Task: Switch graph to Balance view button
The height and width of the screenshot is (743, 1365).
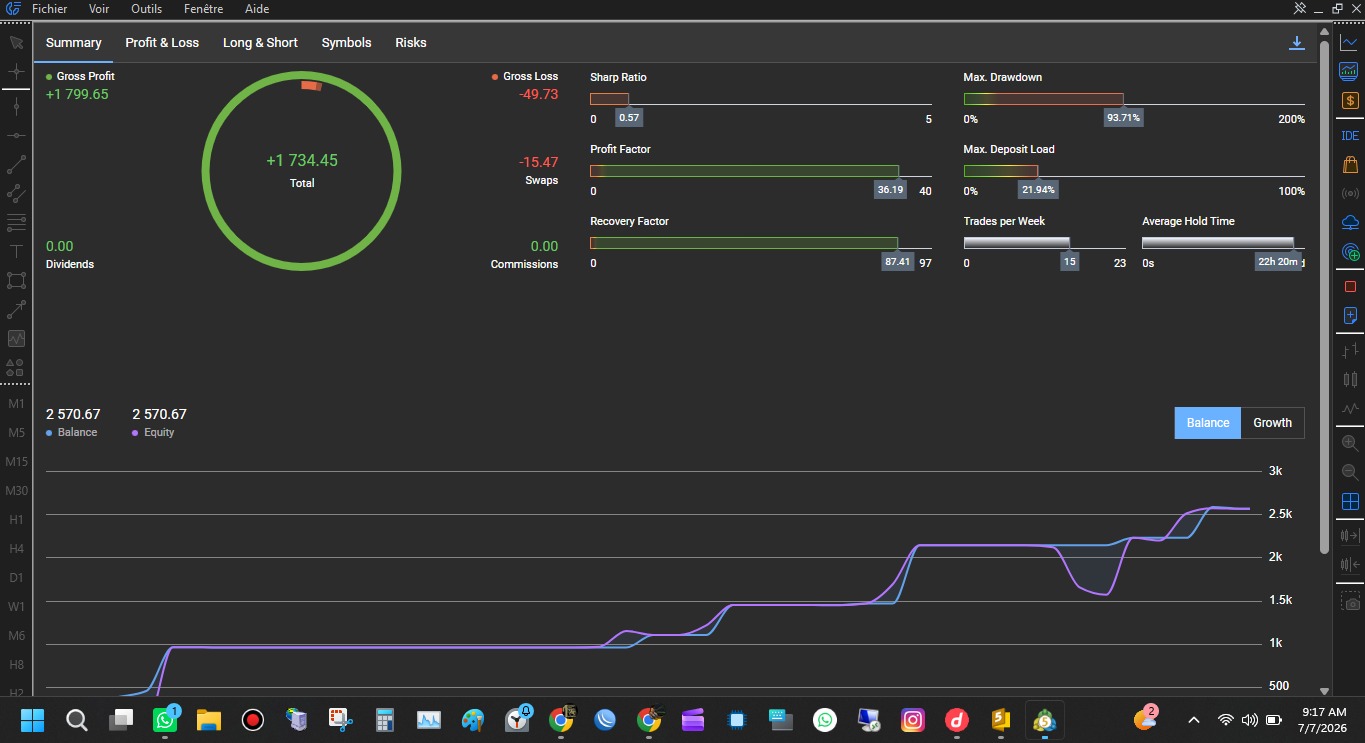Action: [1208, 423]
